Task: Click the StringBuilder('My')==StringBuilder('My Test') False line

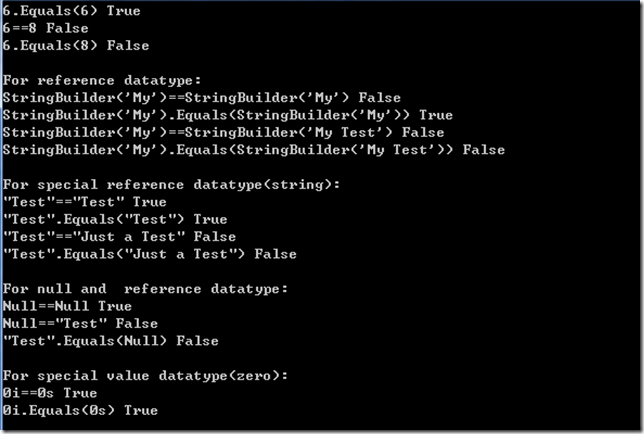Action: [x=223, y=133]
